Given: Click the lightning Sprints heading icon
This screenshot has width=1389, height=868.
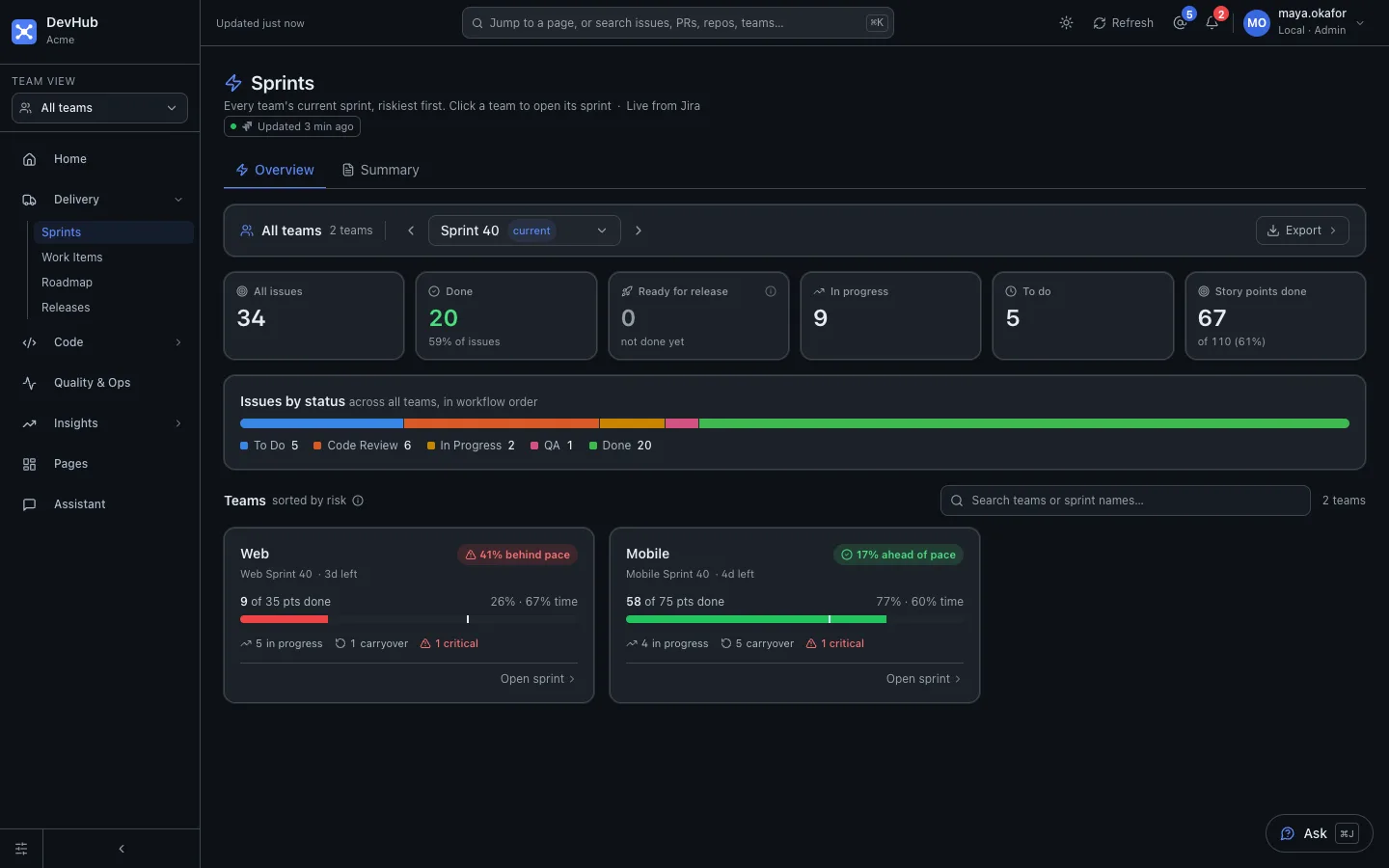Looking at the screenshot, I should 233,83.
